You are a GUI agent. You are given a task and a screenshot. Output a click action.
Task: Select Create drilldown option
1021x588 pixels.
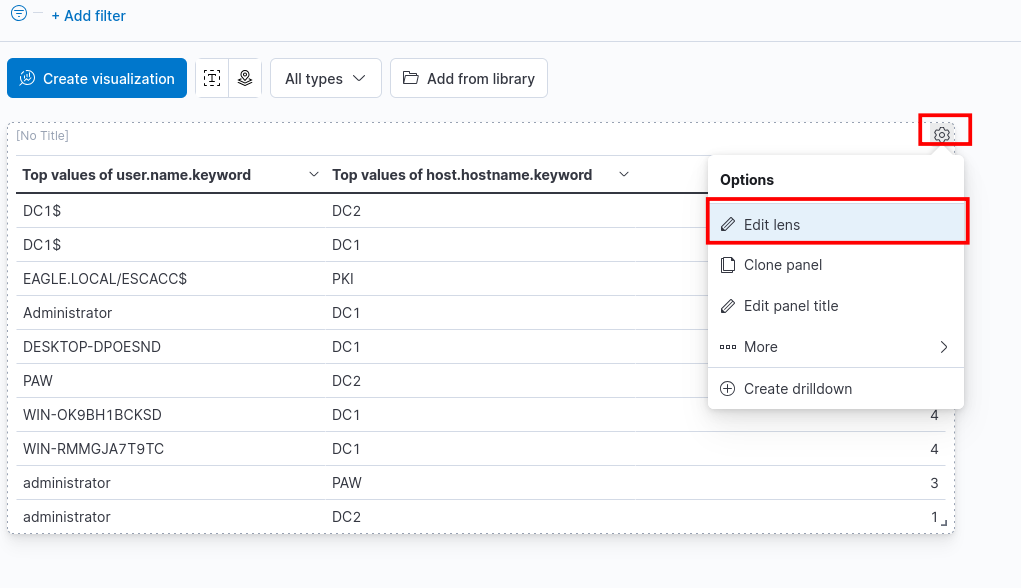tap(797, 389)
